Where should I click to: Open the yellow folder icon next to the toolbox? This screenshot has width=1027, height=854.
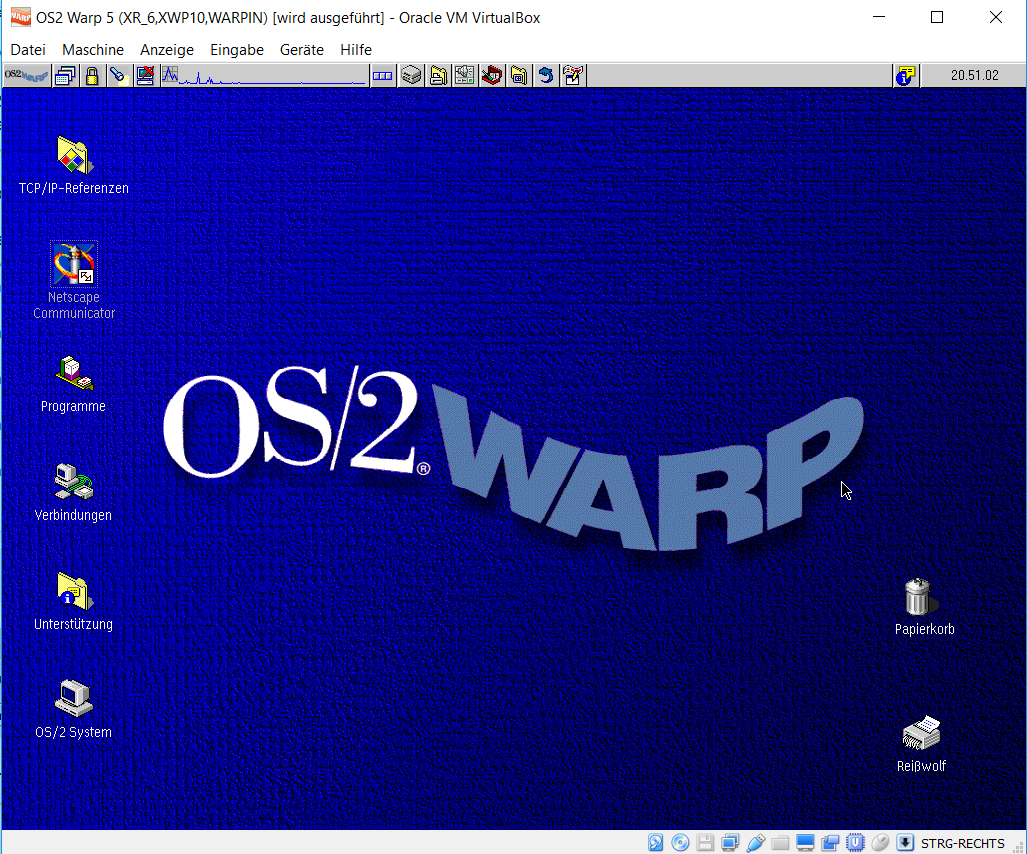point(519,76)
